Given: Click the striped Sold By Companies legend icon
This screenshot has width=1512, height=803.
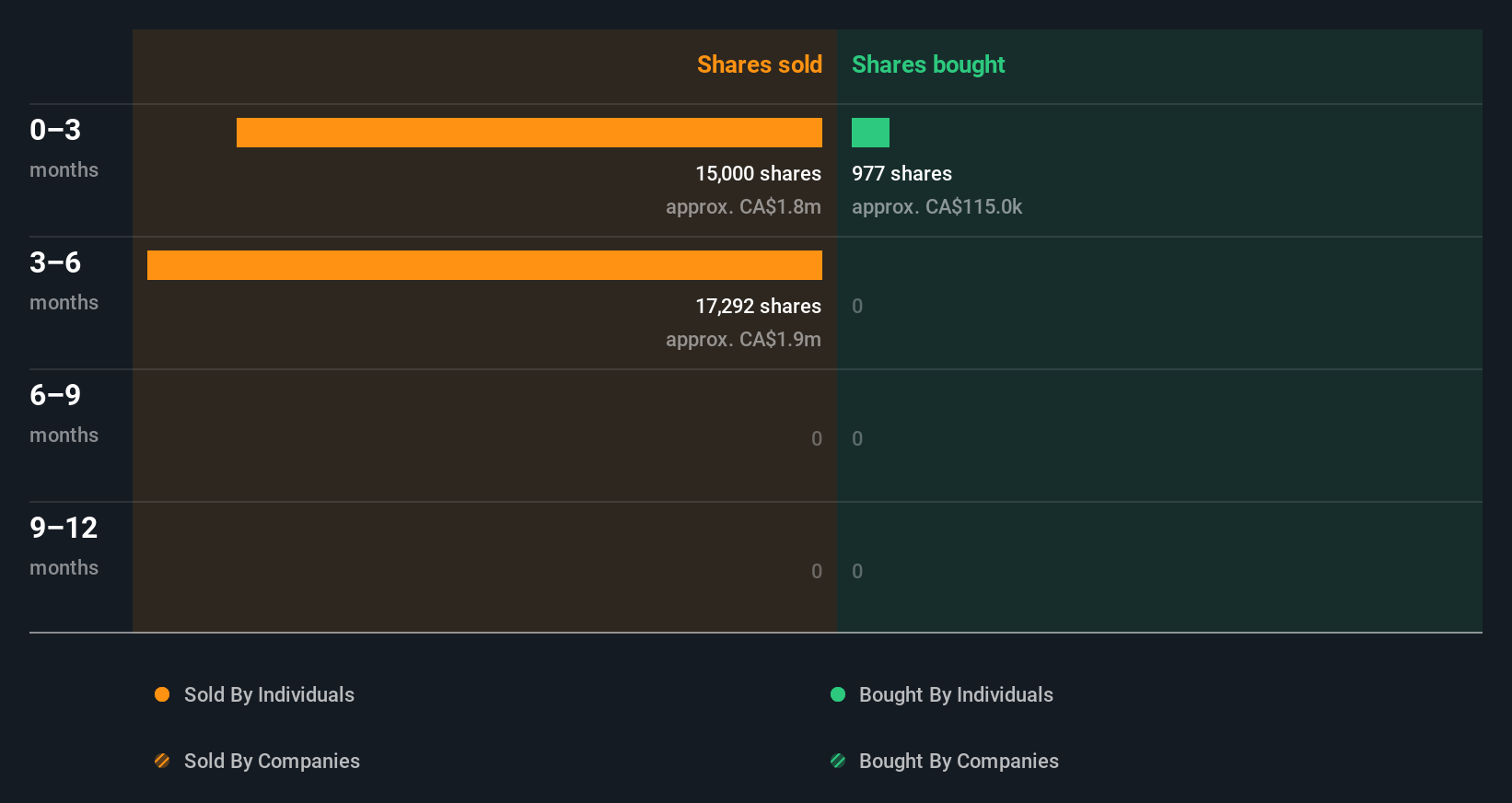Looking at the screenshot, I should [162, 761].
